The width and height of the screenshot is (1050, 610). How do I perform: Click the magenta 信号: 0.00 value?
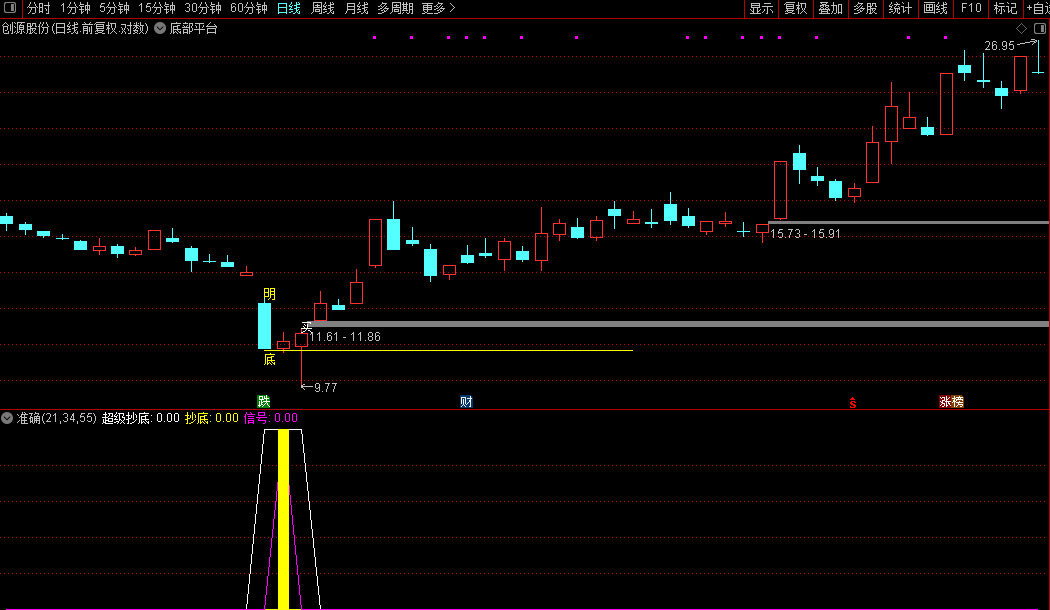pos(271,418)
